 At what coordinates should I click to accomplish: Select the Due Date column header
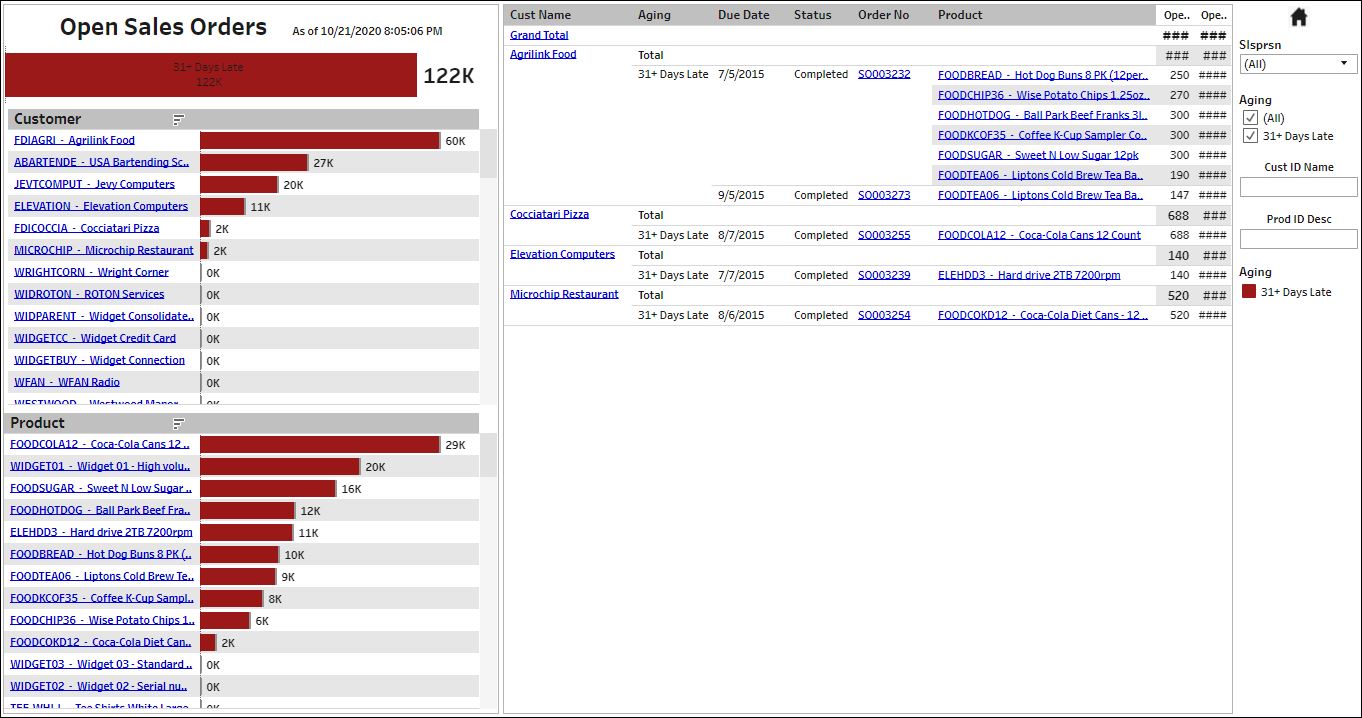tap(744, 15)
